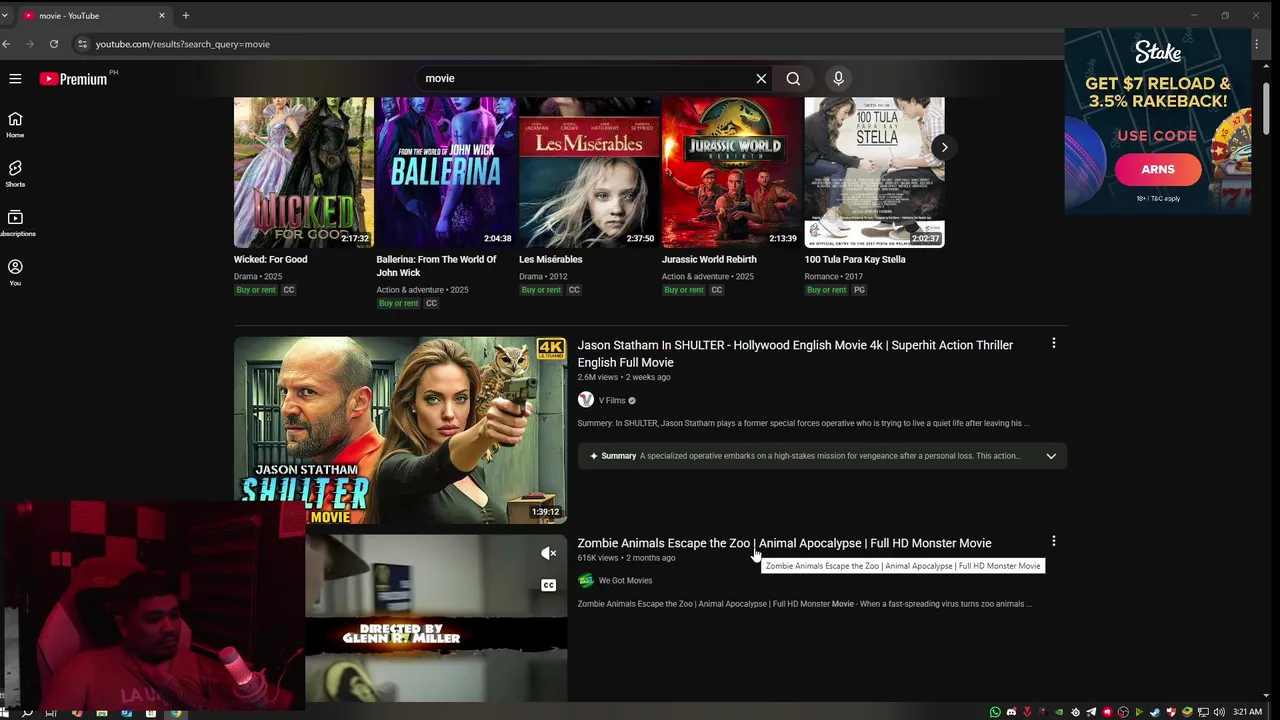Image resolution: width=1280 pixels, height=720 pixels.
Task: Click Buy or rent under Les Misérables
Action: pyautogui.click(x=541, y=290)
